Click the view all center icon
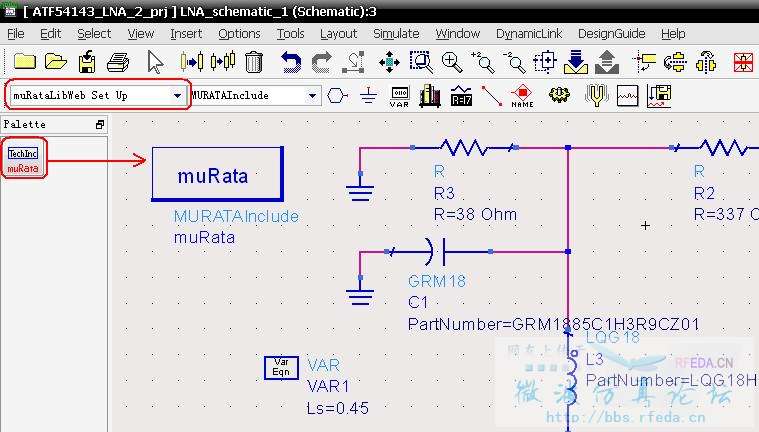 tap(545, 62)
